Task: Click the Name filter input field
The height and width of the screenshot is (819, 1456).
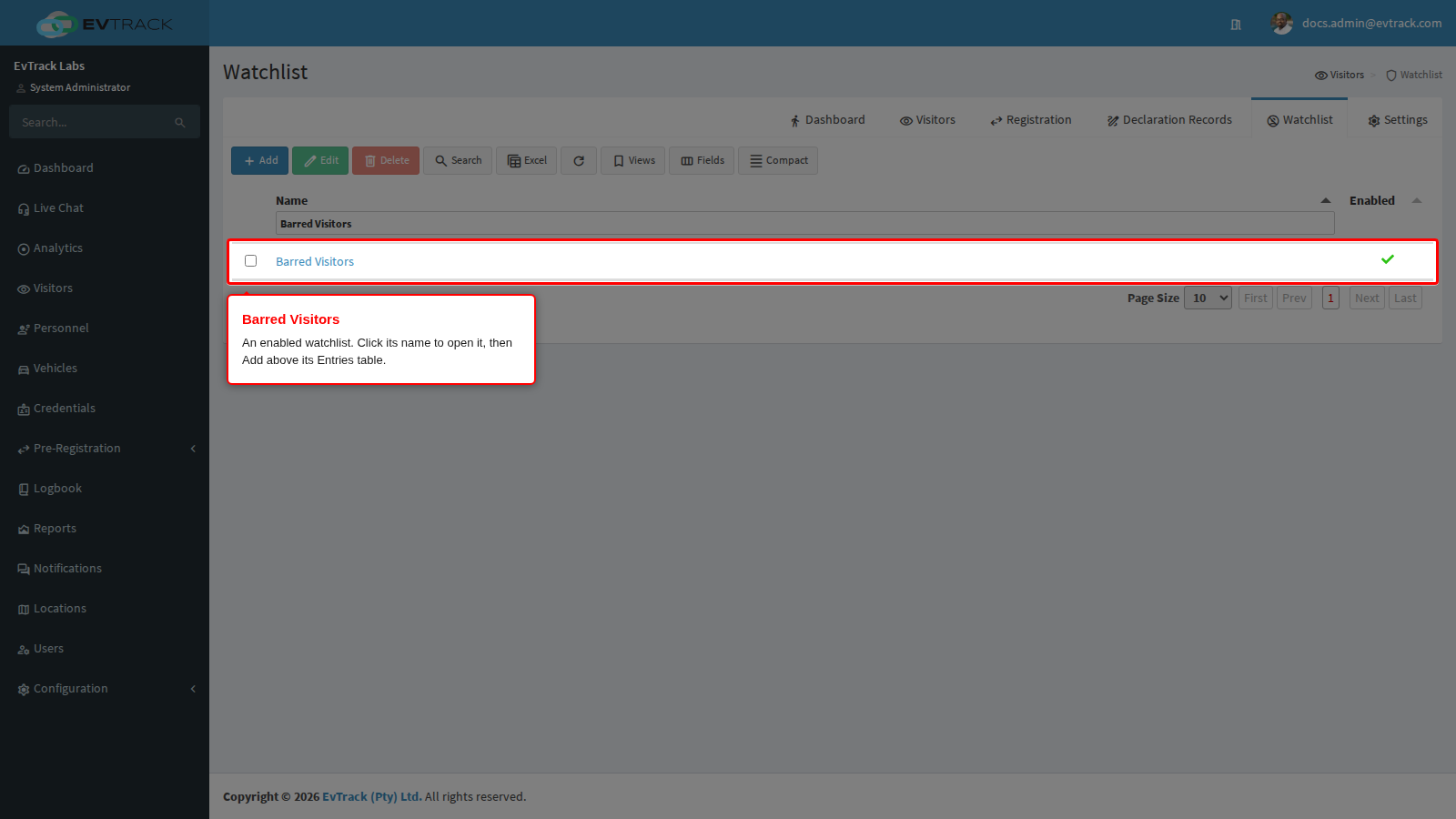Action: (x=804, y=223)
